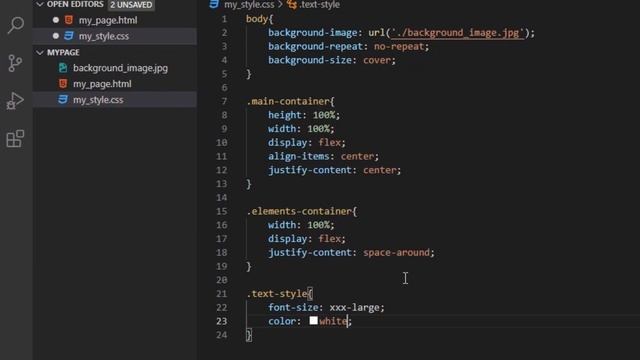
Task: Click the unsaved dot beside my_style.css
Action: click(x=56, y=36)
